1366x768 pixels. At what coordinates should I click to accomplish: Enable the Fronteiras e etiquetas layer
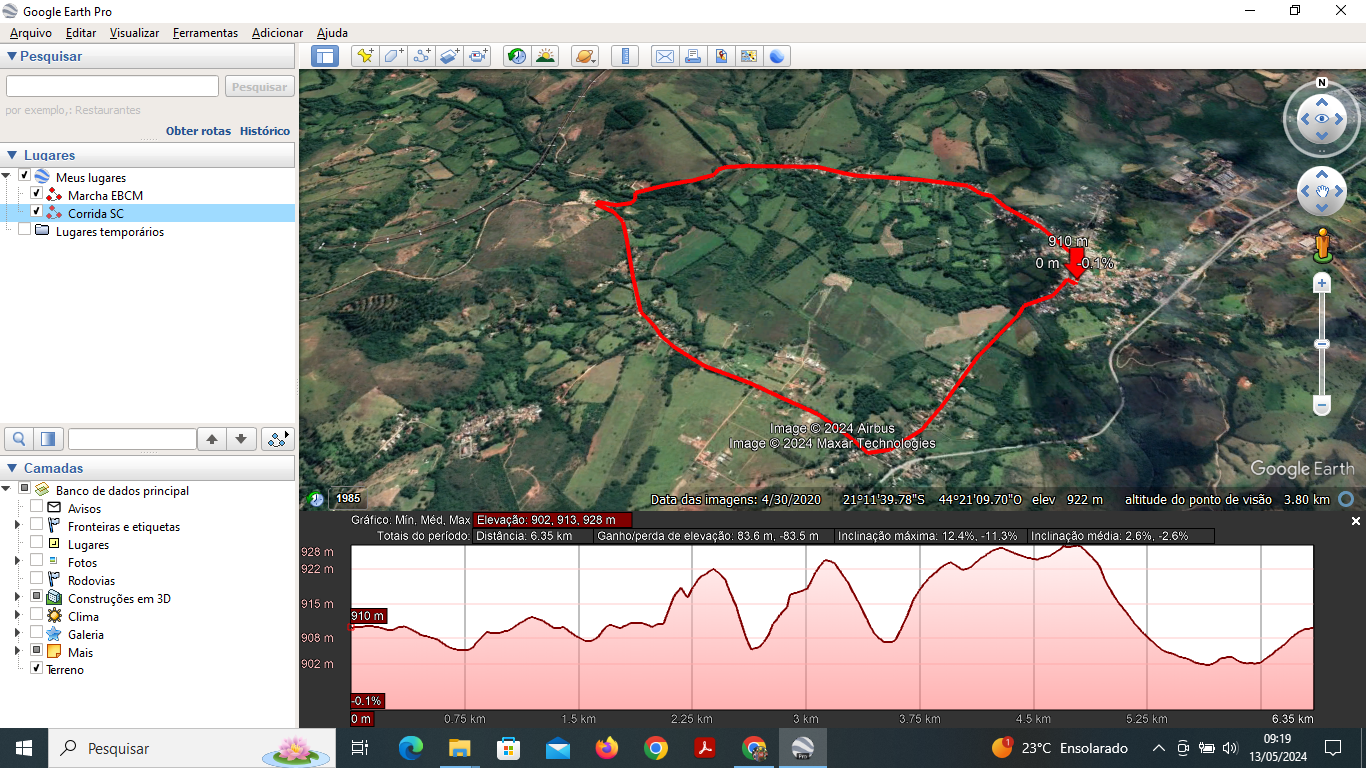(x=36, y=526)
